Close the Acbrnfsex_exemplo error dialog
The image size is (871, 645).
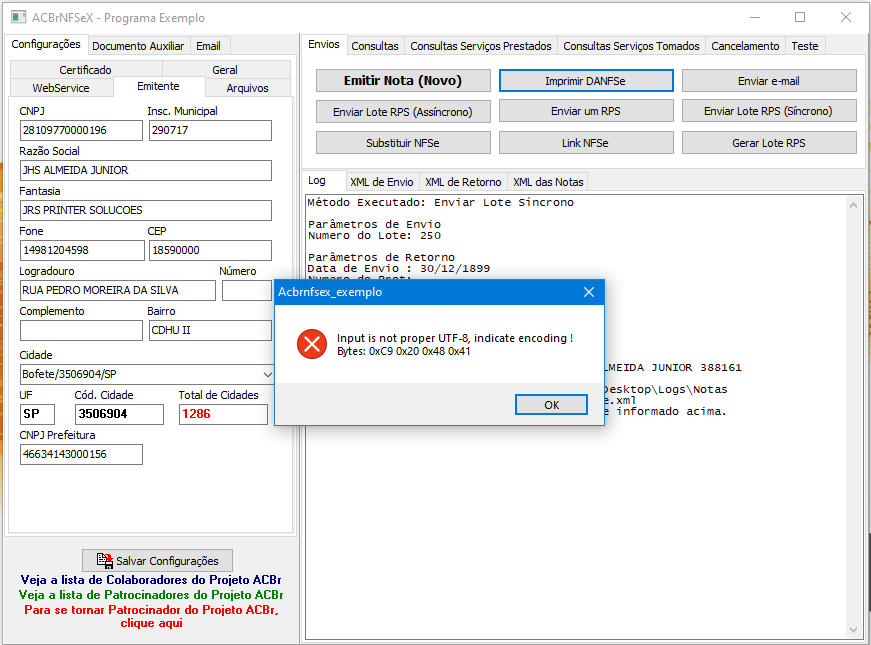(x=589, y=292)
